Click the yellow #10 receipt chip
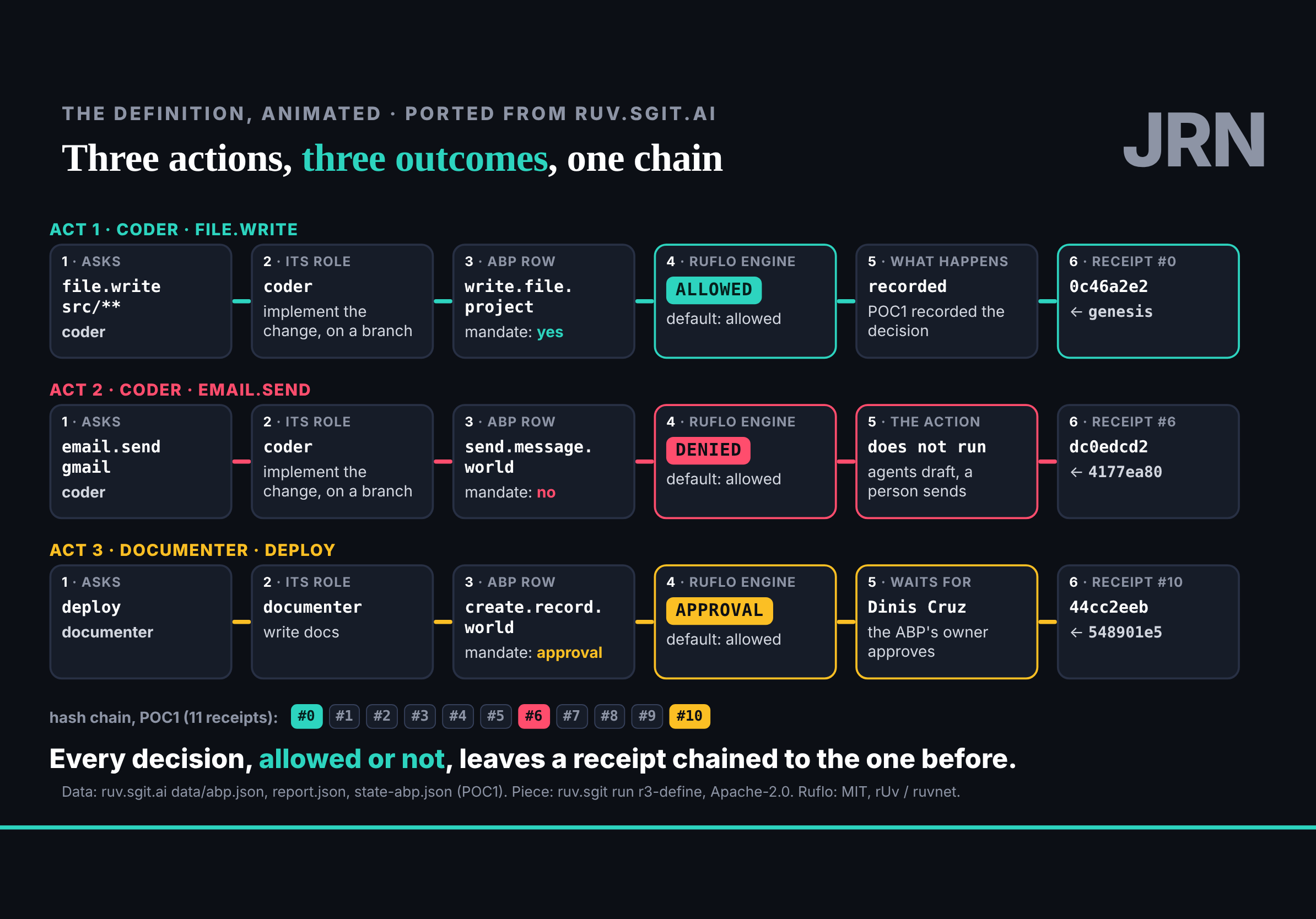The height and width of the screenshot is (919, 1316). (x=689, y=716)
